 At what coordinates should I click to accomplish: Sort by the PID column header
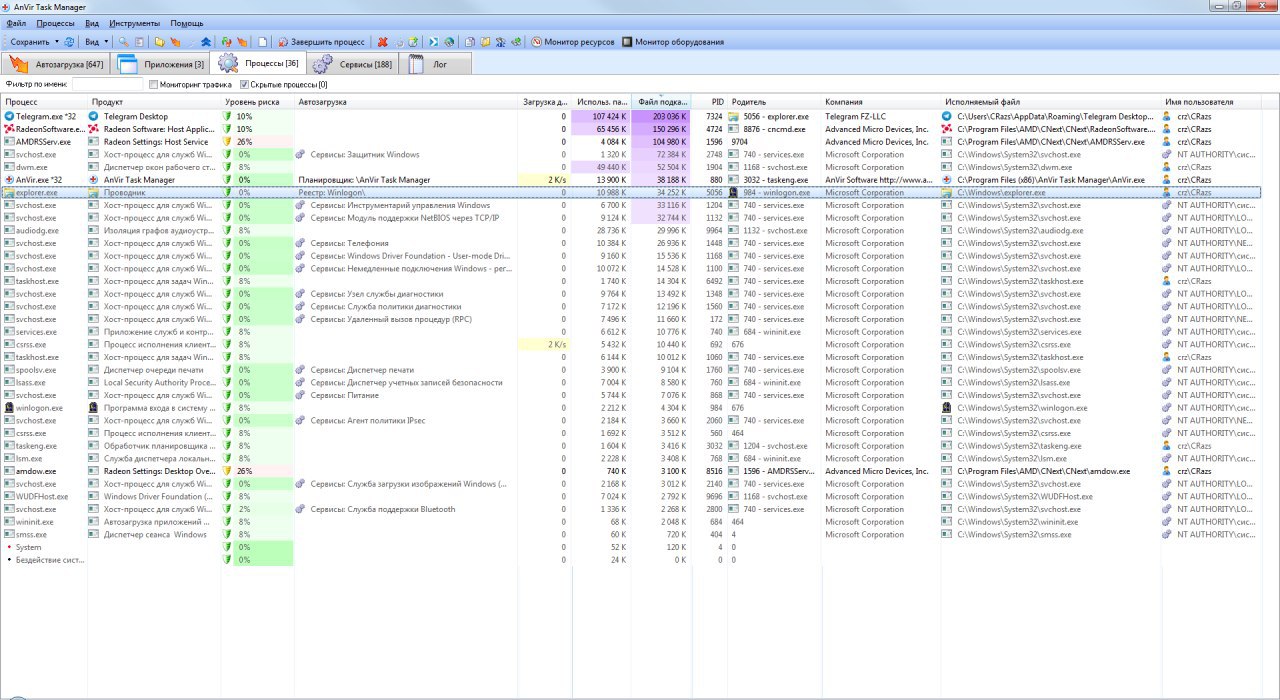coord(709,102)
